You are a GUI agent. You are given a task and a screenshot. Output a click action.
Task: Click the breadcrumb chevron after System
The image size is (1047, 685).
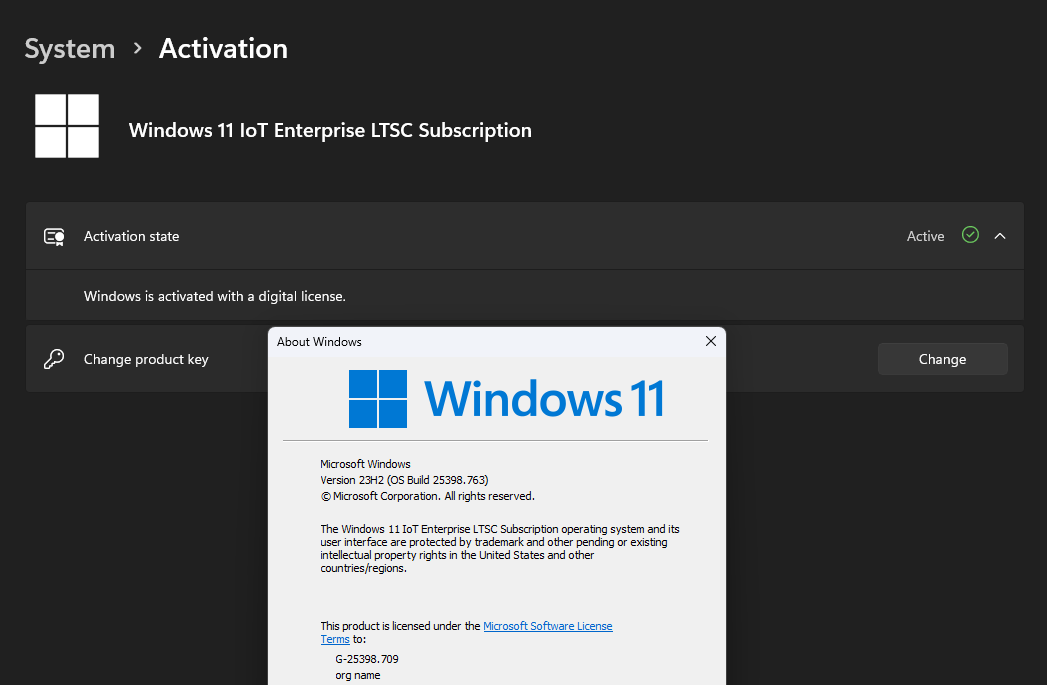click(x=138, y=48)
